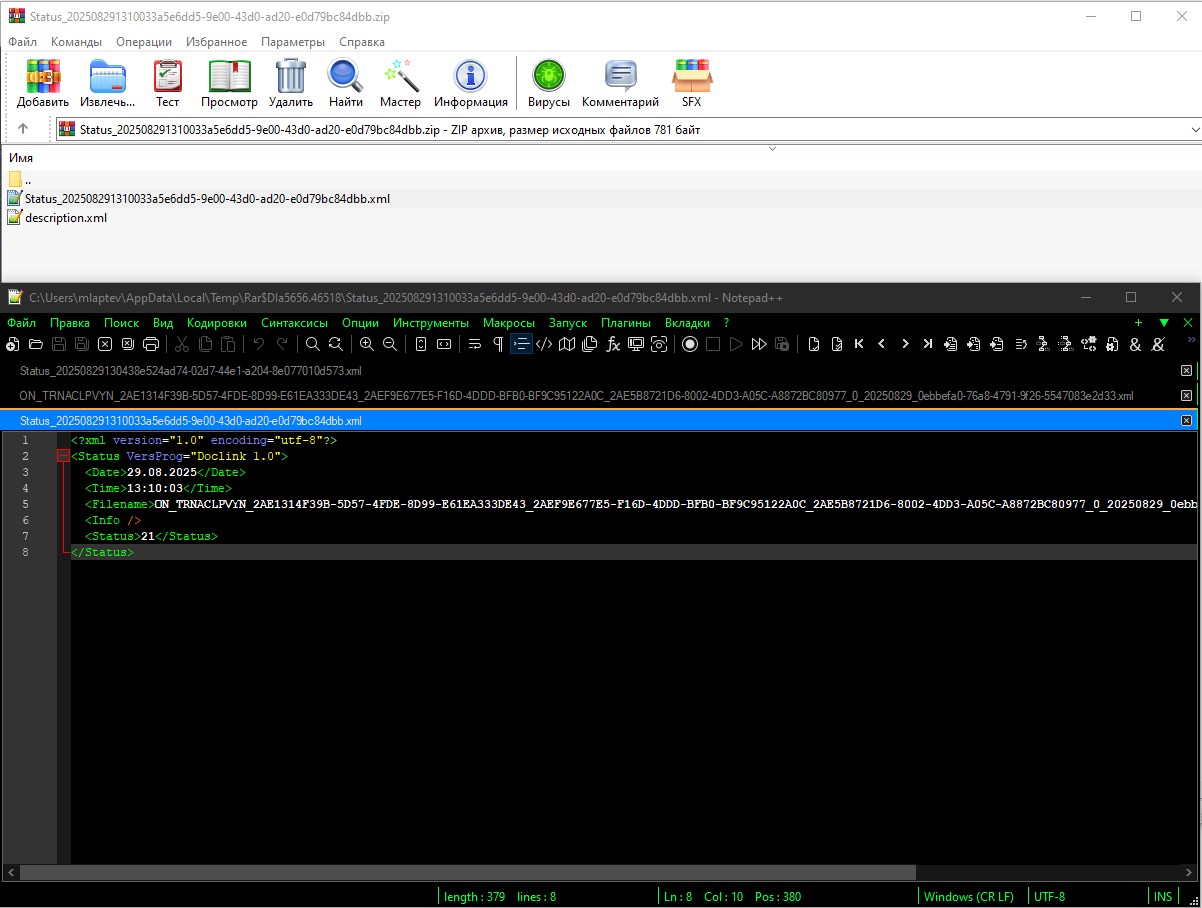The image size is (1202, 908).
Task: Click the Find magnifier in Notepad++ toolbar
Action: point(313,344)
